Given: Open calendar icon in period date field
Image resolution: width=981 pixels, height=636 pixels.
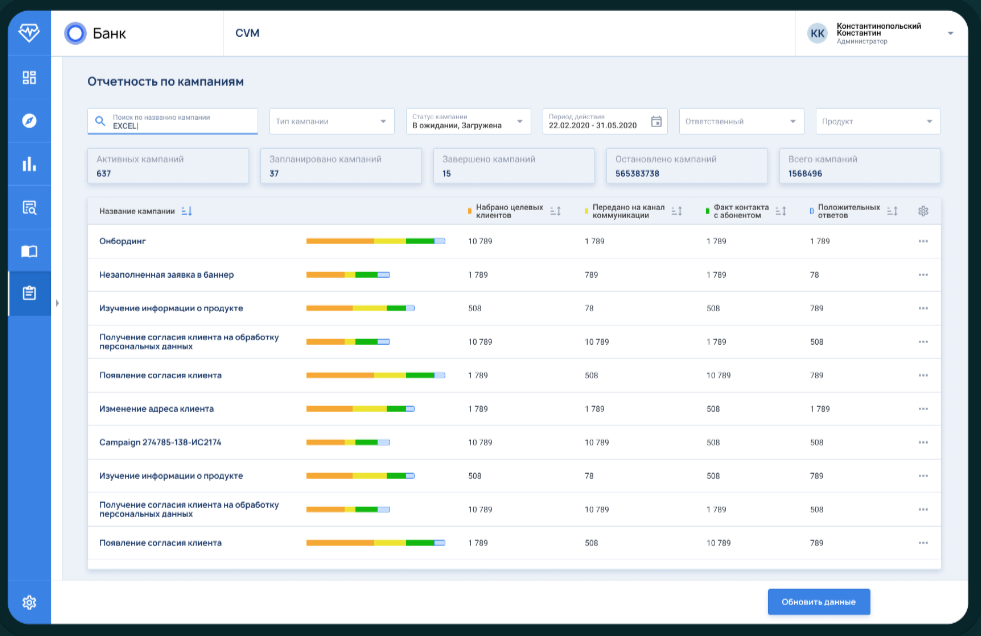Looking at the screenshot, I should (x=656, y=122).
